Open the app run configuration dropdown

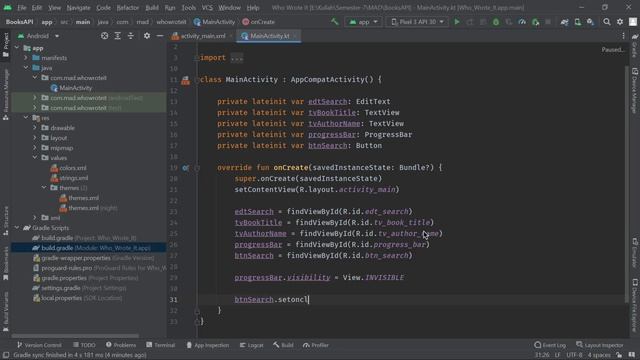[x=363, y=22]
